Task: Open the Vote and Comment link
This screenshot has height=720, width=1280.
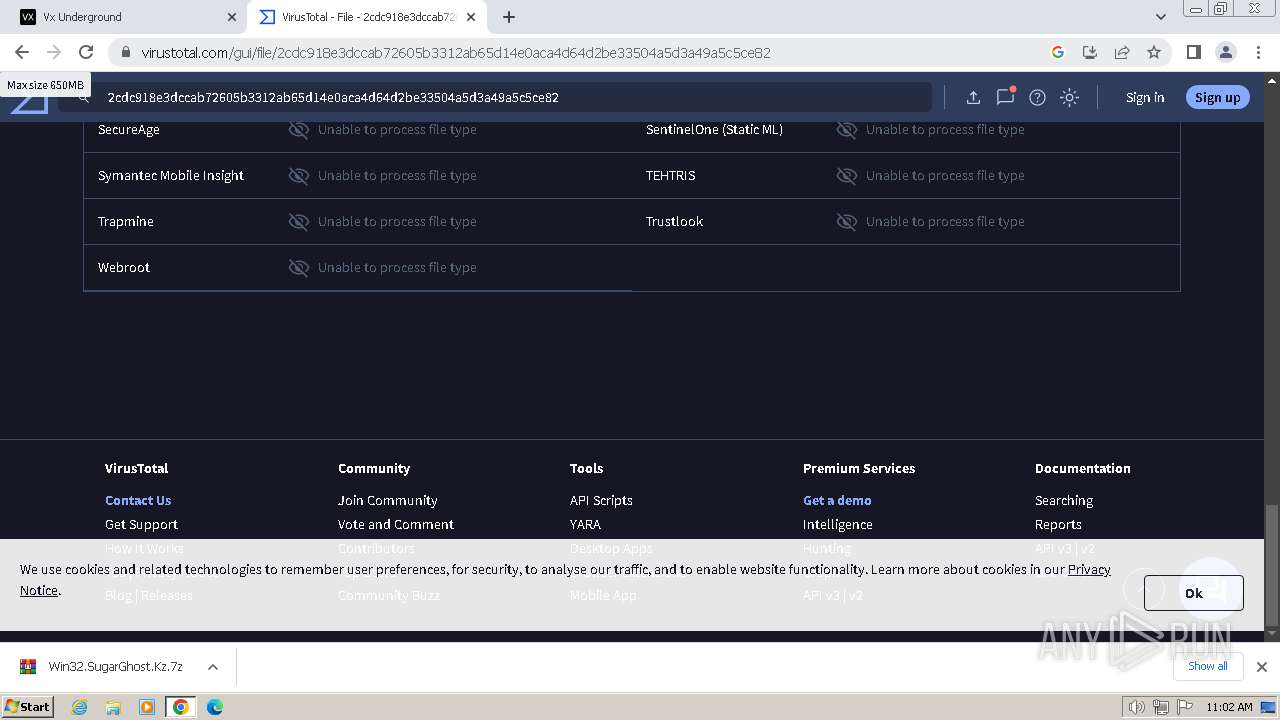Action: click(x=395, y=524)
